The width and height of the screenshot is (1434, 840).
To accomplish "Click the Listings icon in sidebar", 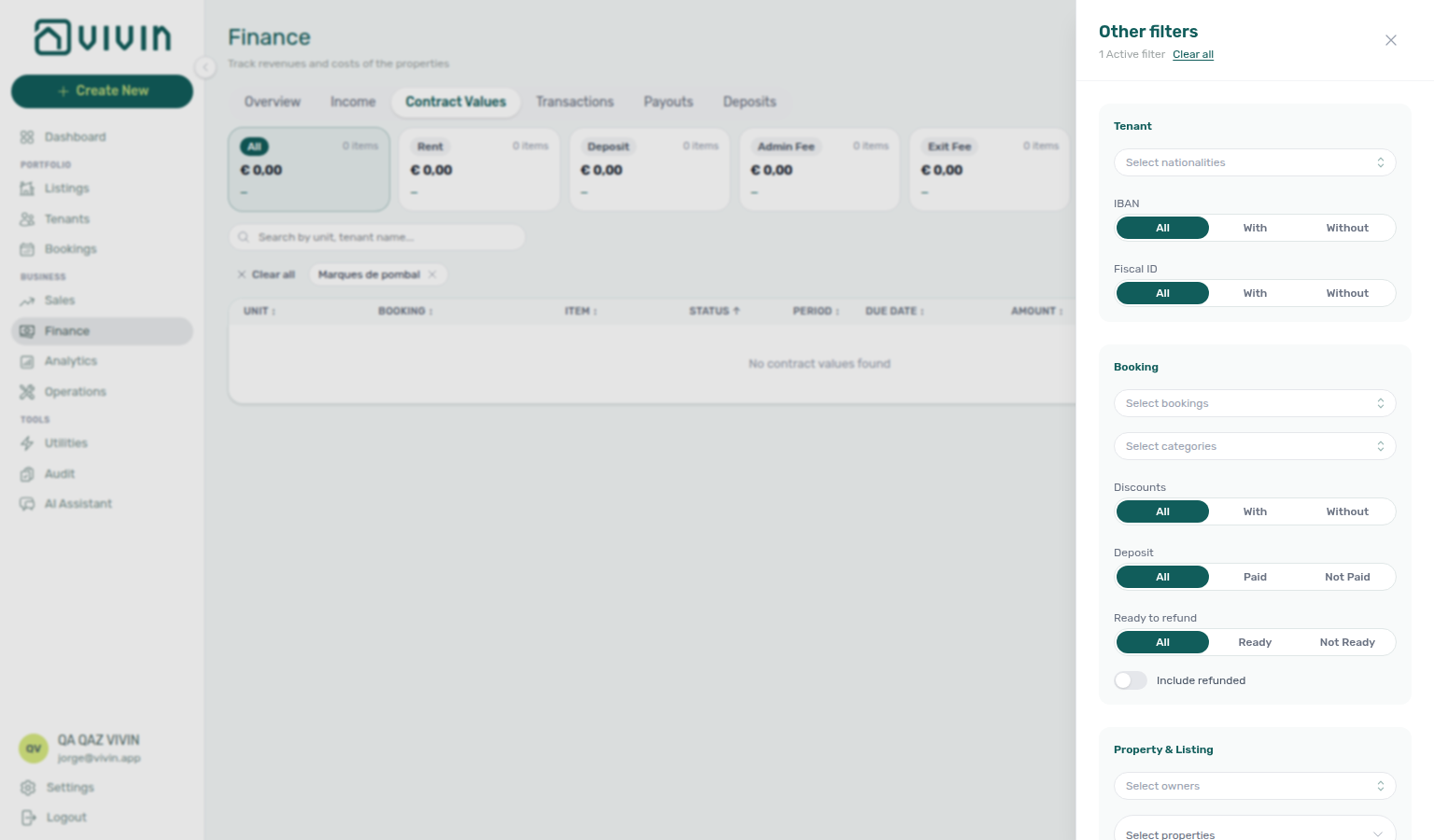I will (x=27, y=189).
